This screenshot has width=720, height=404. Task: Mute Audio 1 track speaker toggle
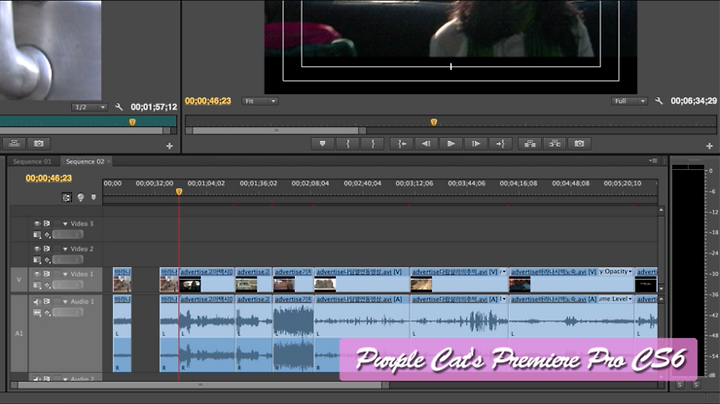[37, 302]
